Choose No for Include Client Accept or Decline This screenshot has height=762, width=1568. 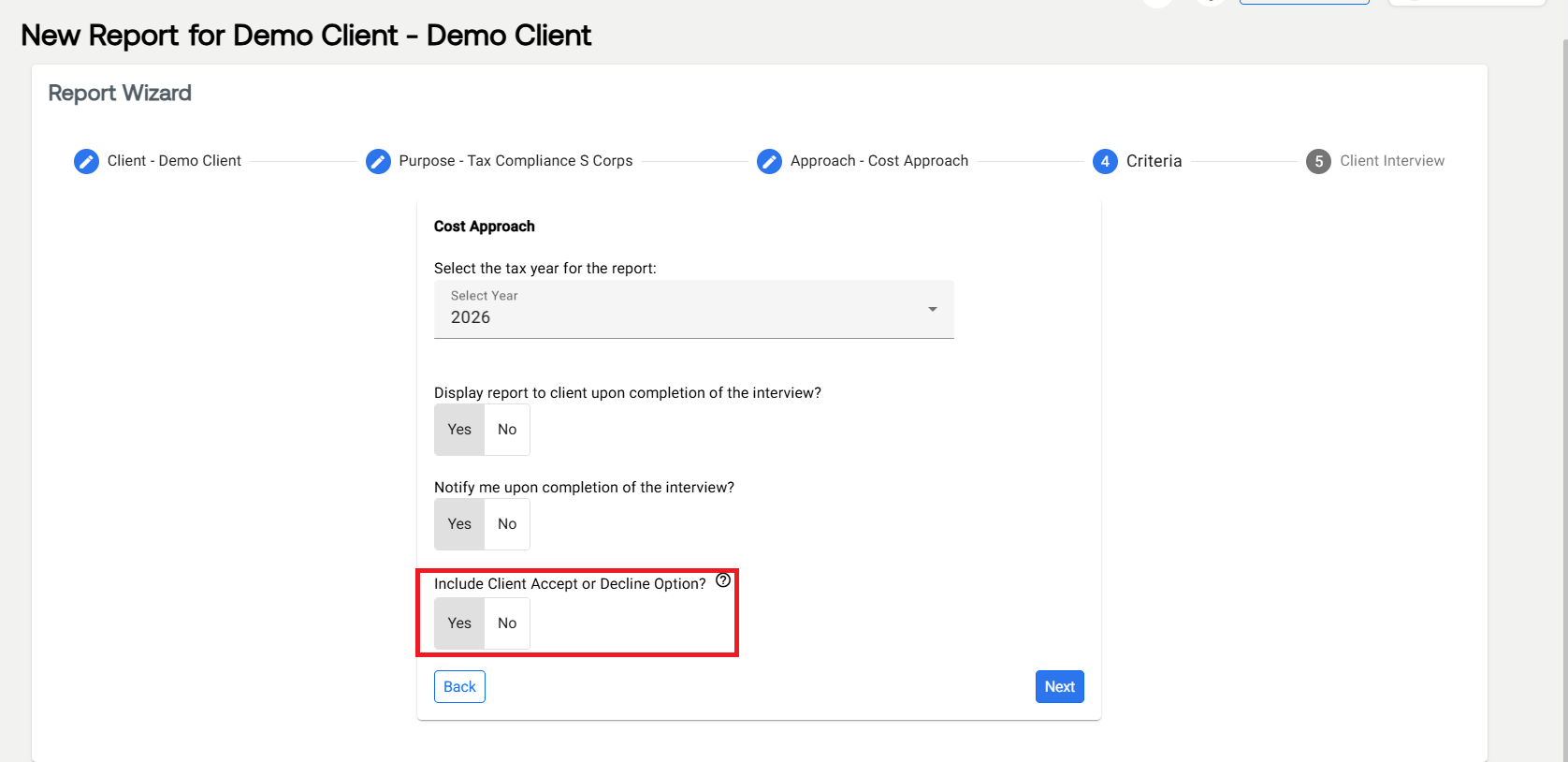coord(507,623)
